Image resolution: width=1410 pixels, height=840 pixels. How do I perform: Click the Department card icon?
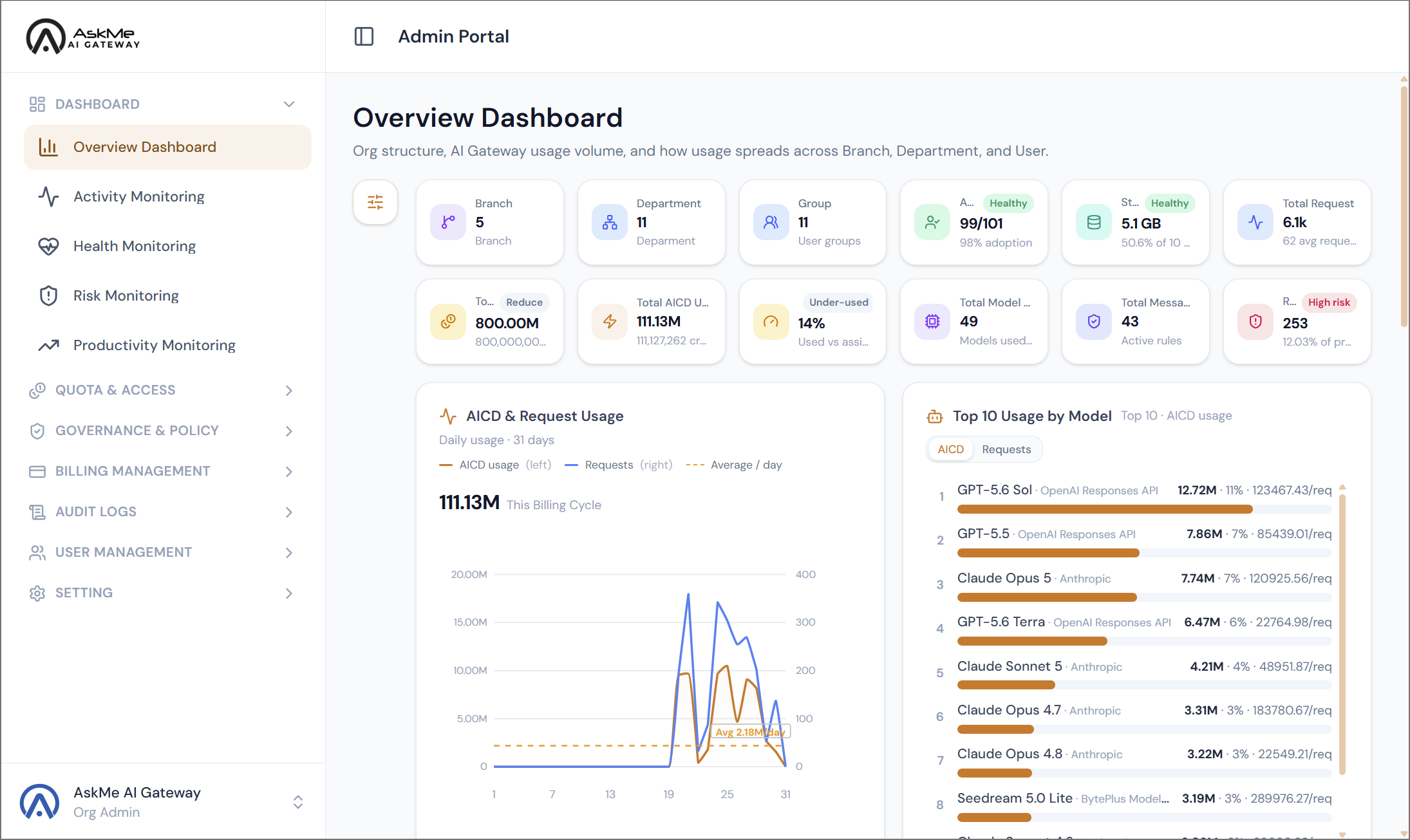pos(610,222)
